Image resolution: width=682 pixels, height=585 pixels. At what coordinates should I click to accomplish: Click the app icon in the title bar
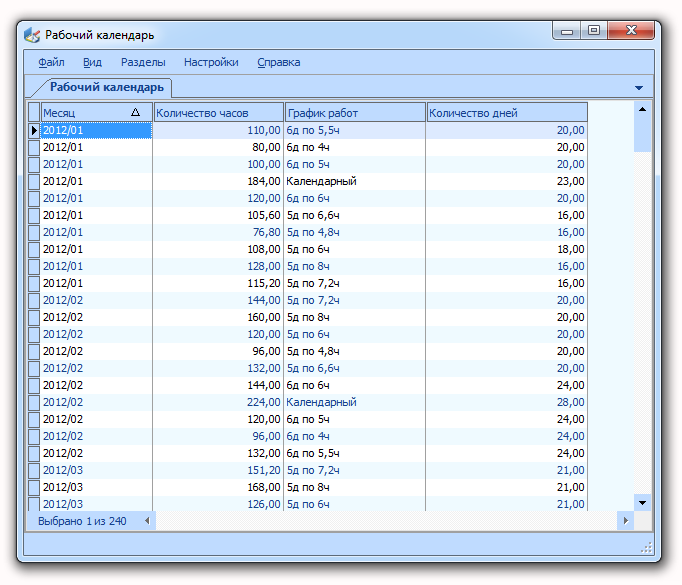coord(32,35)
